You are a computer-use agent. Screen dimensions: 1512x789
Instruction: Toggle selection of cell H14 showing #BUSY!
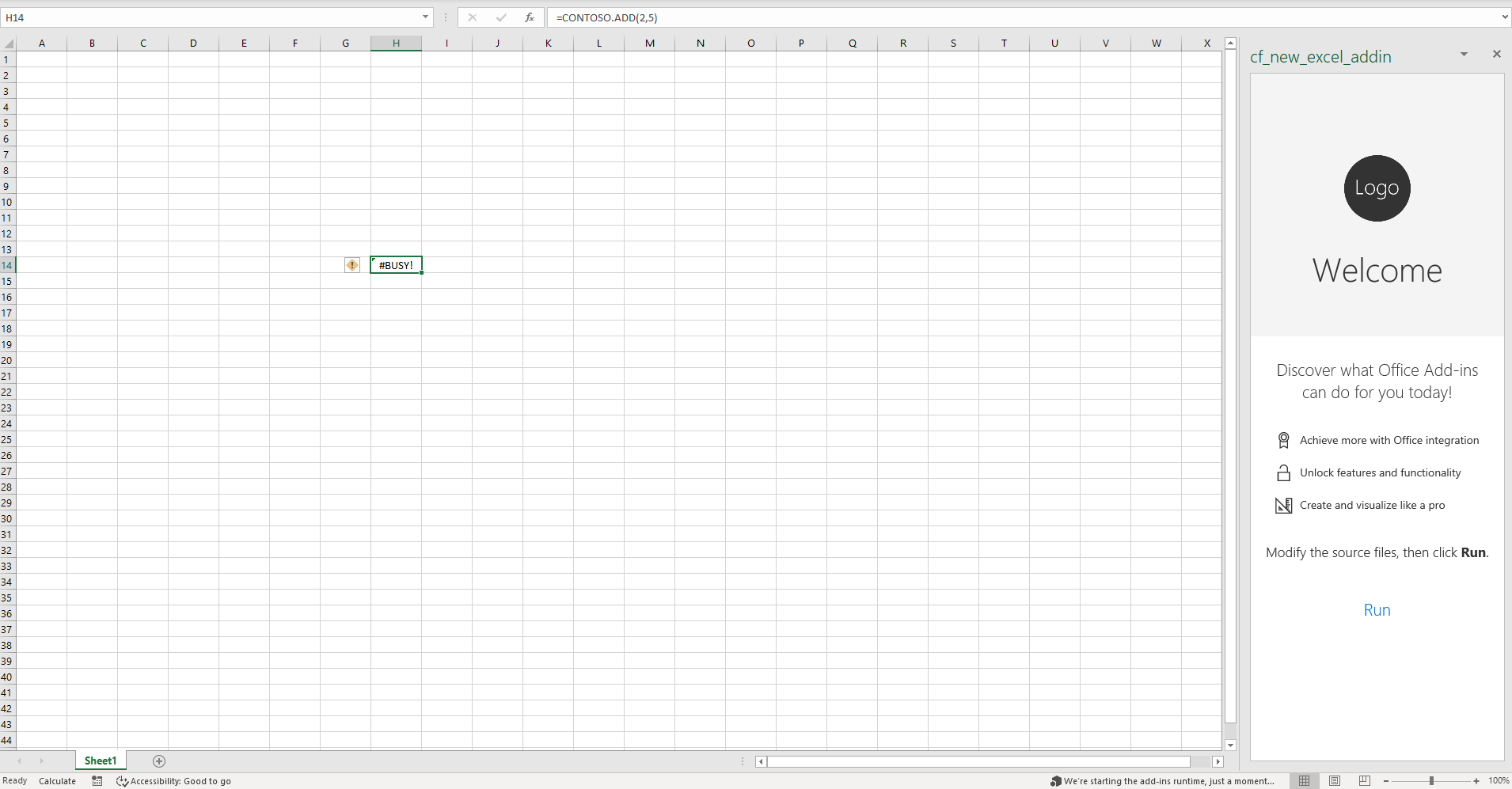pyautogui.click(x=396, y=264)
